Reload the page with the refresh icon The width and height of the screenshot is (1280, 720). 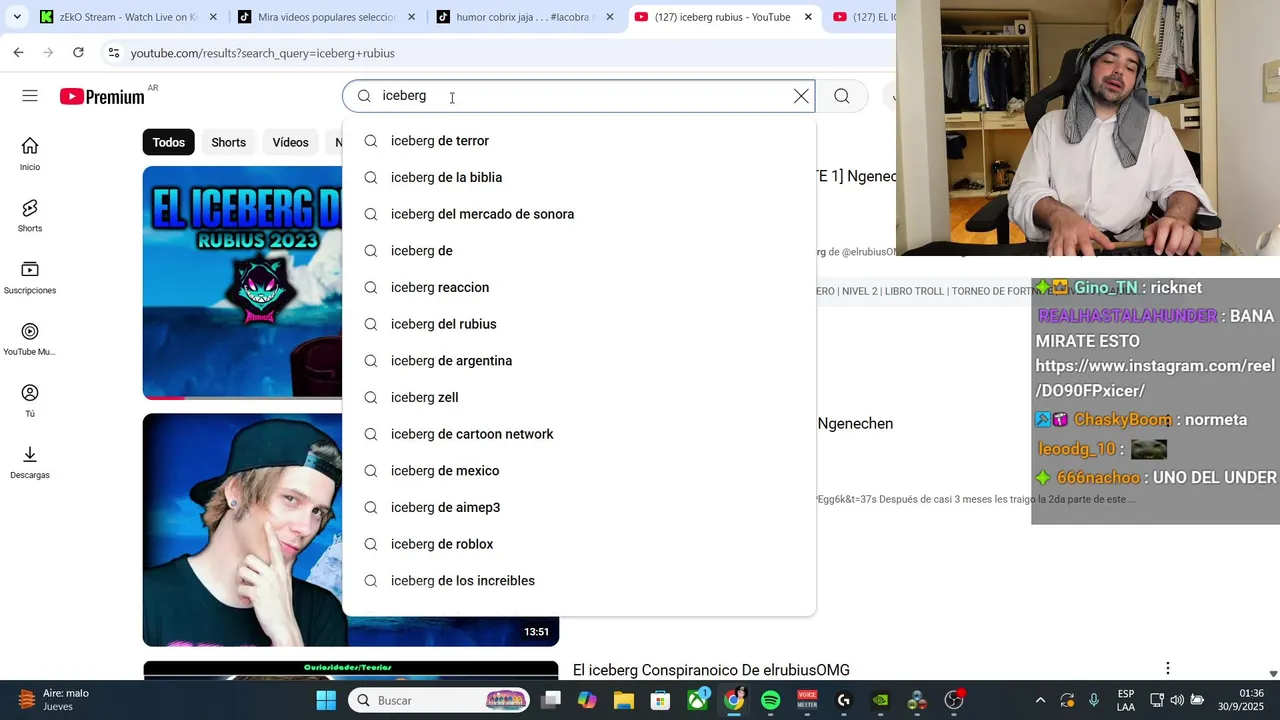78,53
